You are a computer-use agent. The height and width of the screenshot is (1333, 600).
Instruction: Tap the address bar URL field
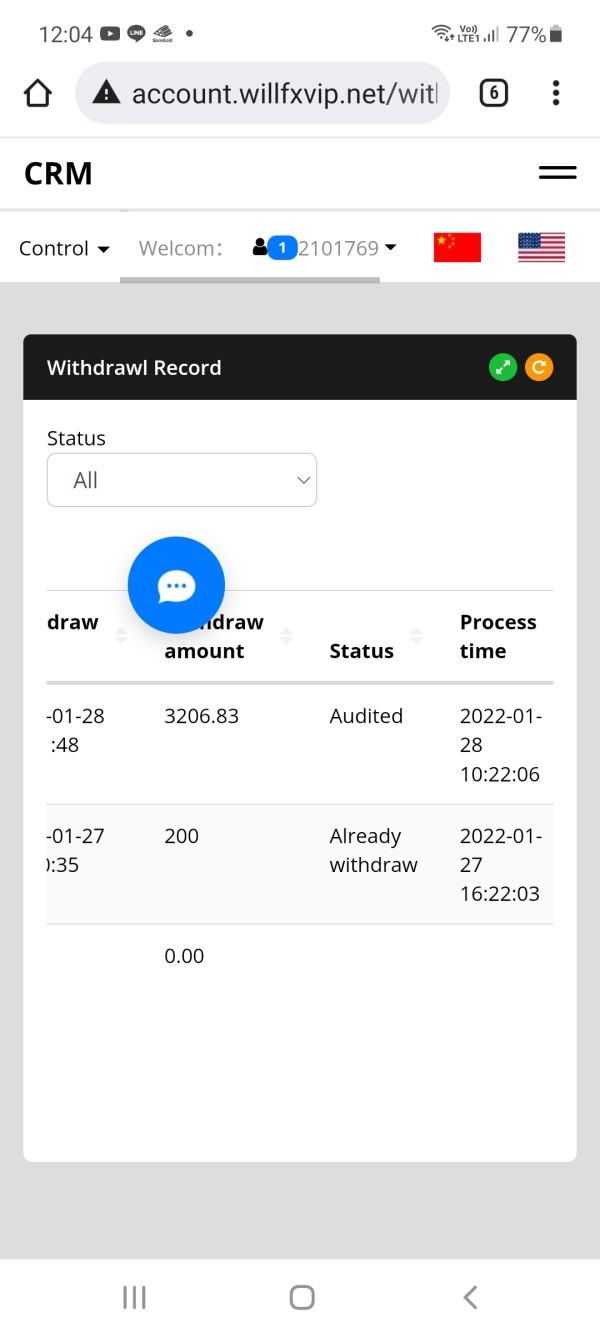pyautogui.click(x=284, y=93)
